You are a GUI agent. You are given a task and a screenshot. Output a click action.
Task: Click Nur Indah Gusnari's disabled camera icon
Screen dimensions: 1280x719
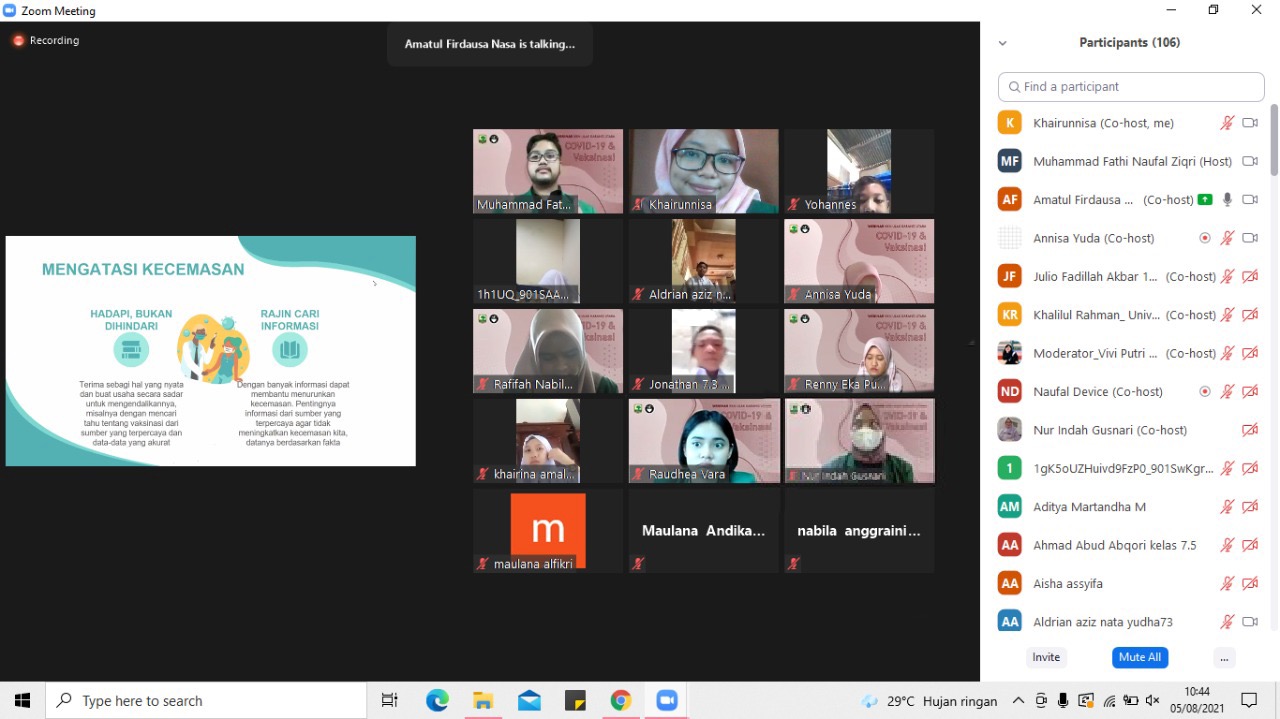pos(1249,430)
